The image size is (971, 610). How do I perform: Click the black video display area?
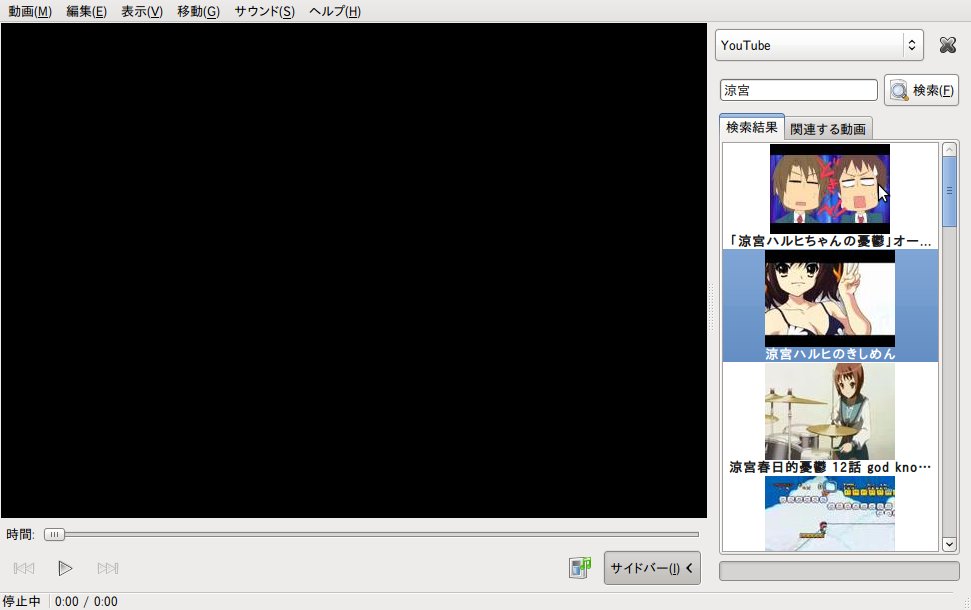point(354,271)
